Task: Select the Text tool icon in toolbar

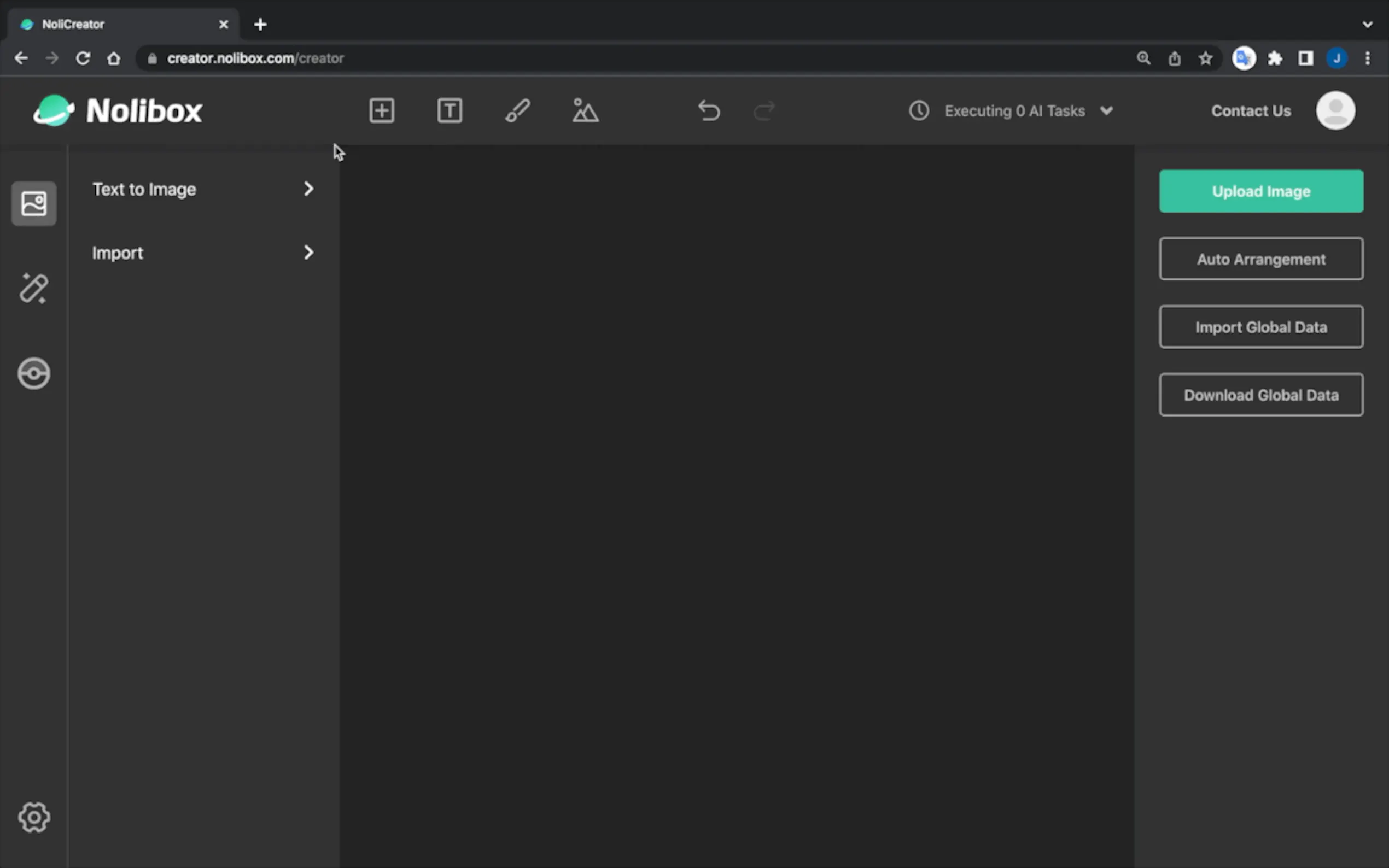Action: [x=450, y=110]
